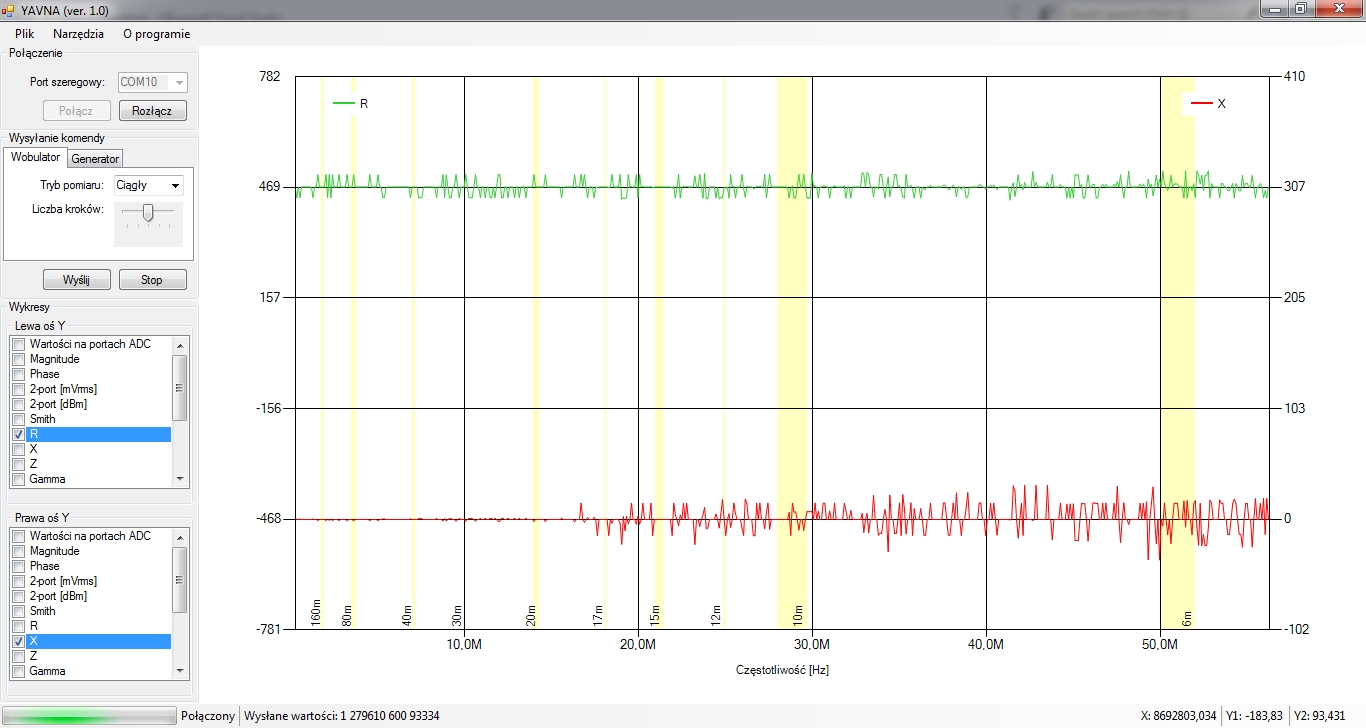
Task: Click the green R legend line marker
Action: click(x=343, y=103)
